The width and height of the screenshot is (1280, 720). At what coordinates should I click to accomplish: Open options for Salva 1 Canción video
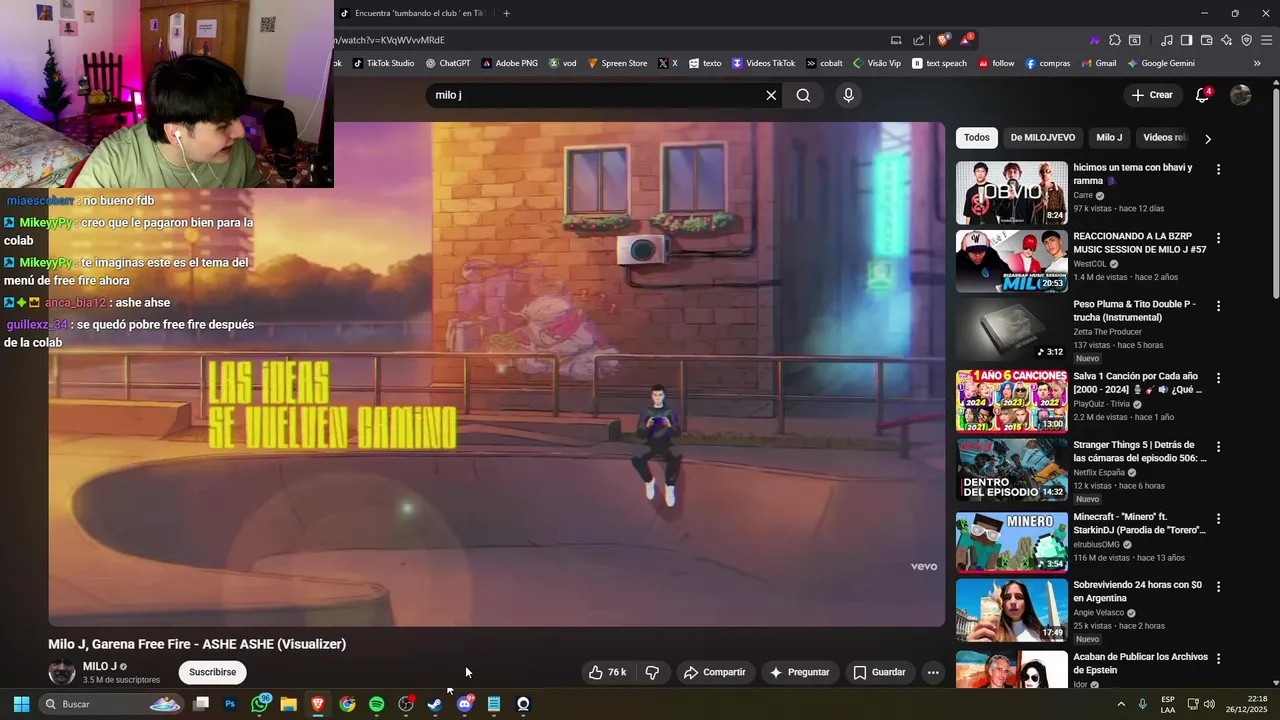(1218, 378)
